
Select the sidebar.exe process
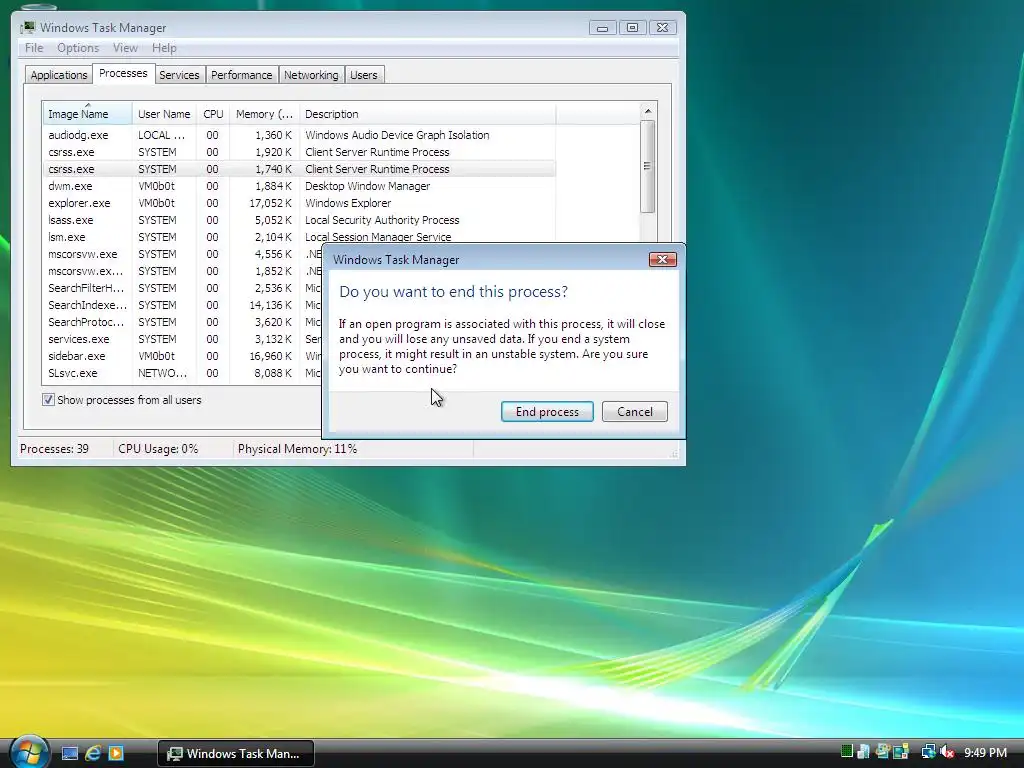tap(182, 356)
